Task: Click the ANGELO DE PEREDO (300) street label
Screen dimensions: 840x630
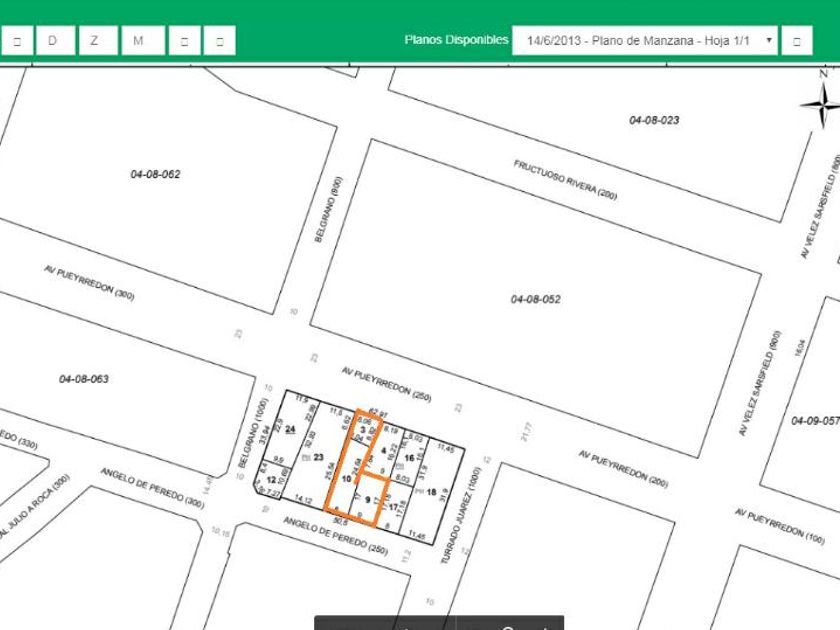Action: tap(152, 488)
